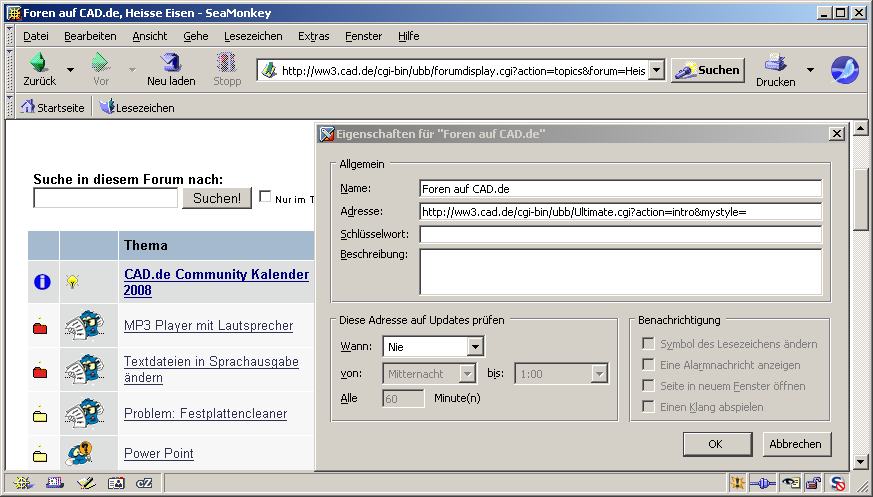Open Textdateien in Sprachausgabe ändern thread
Viewport: 873px width, 497px height.
[x=212, y=370]
